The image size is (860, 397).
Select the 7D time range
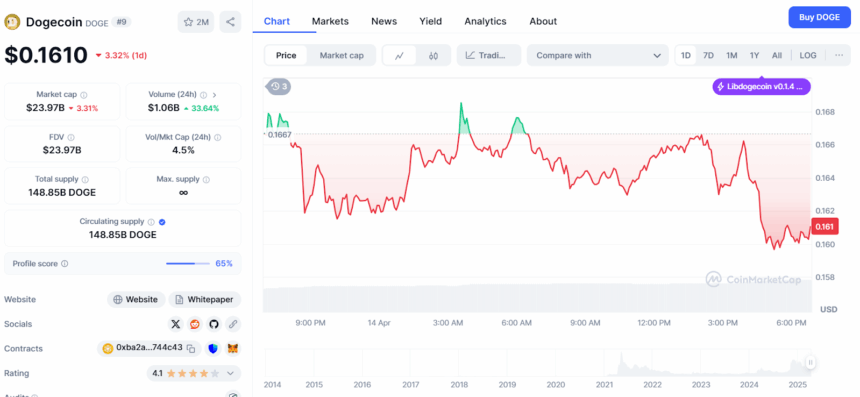point(708,55)
